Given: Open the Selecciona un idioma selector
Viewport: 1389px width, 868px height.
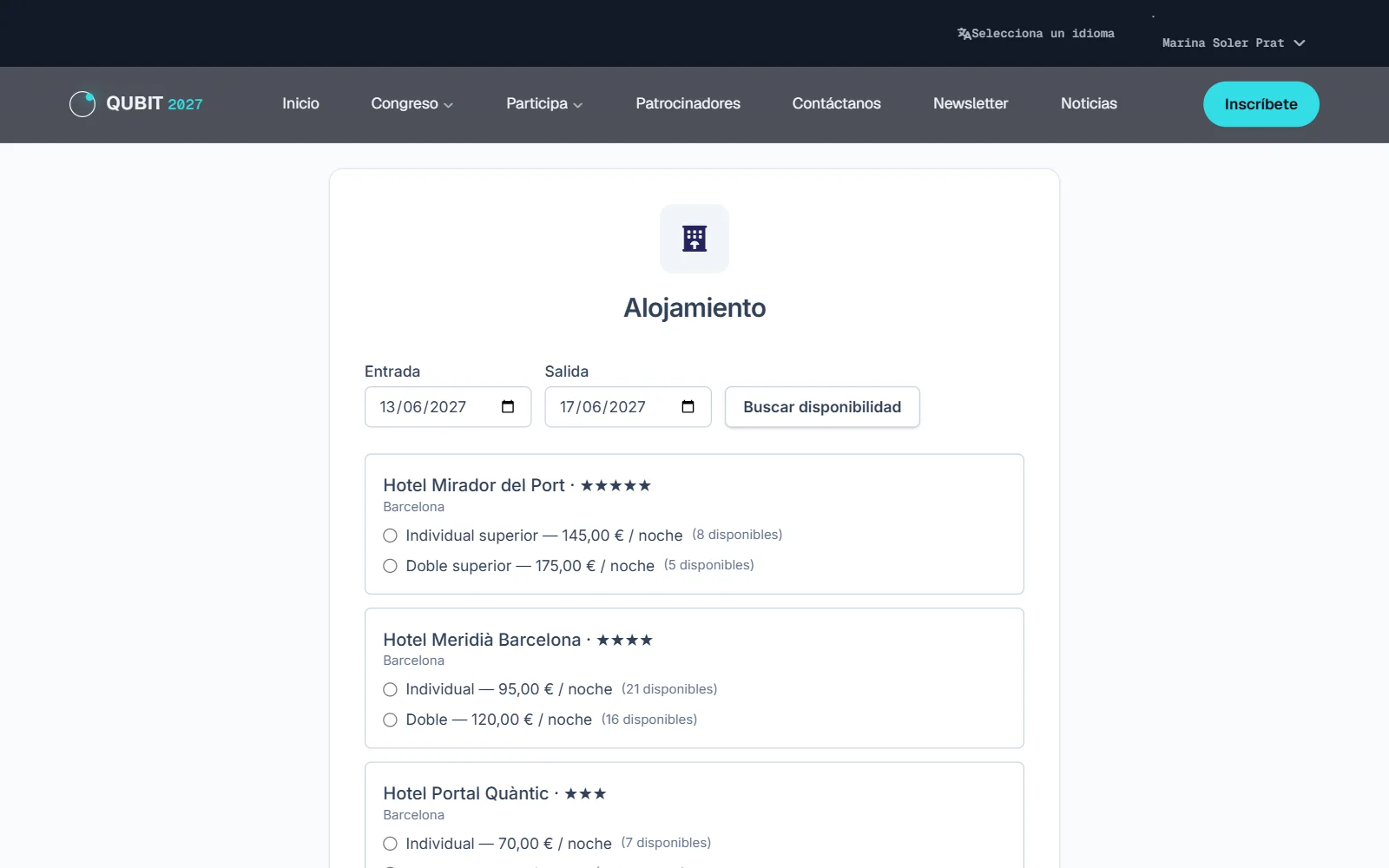Looking at the screenshot, I should coord(1036,34).
